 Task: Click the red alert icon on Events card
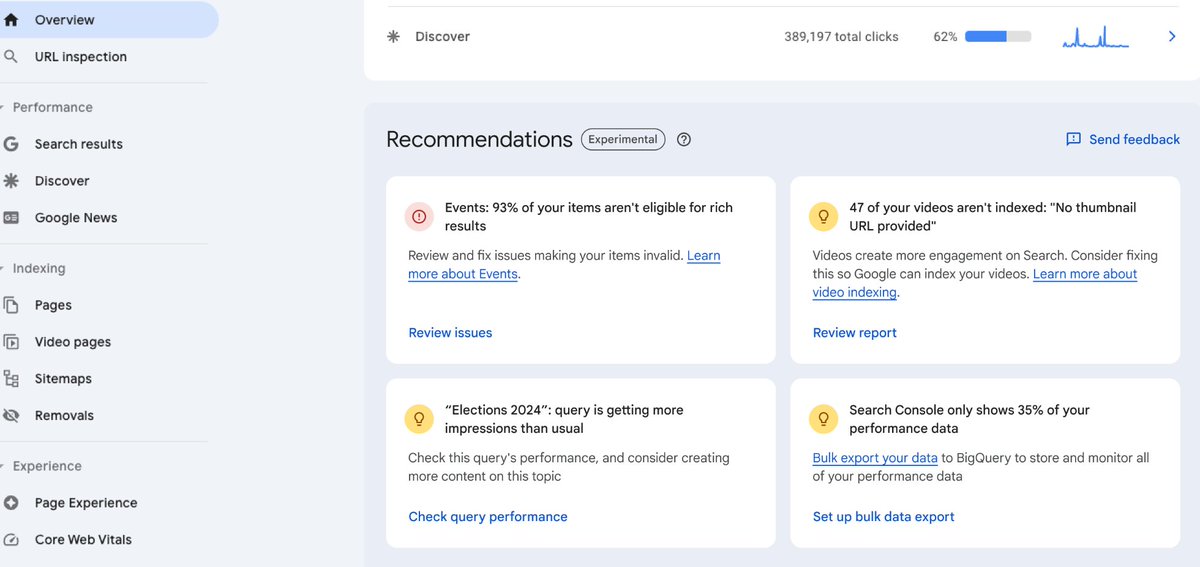pos(419,217)
